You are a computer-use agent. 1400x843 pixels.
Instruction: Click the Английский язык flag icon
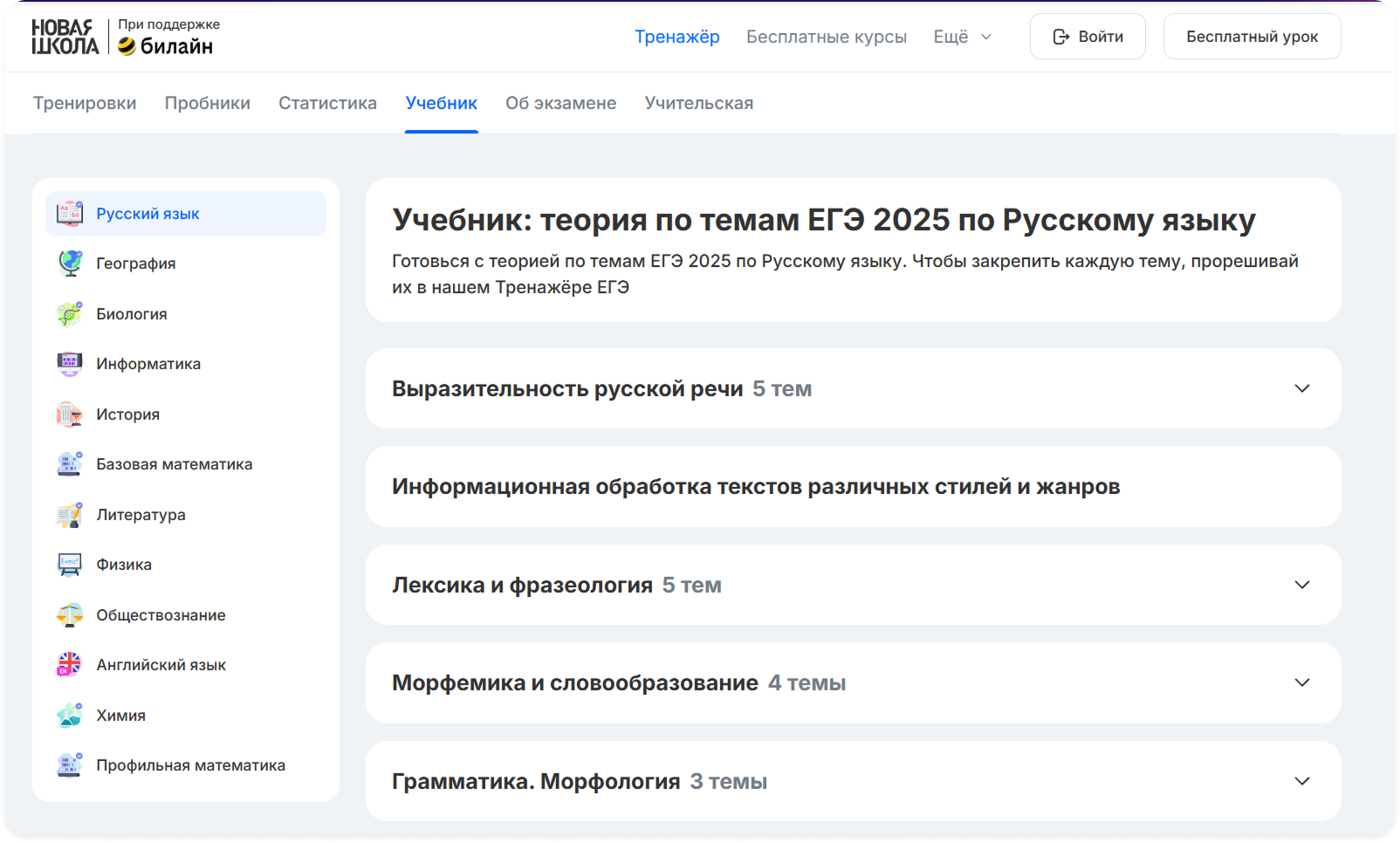click(x=70, y=665)
